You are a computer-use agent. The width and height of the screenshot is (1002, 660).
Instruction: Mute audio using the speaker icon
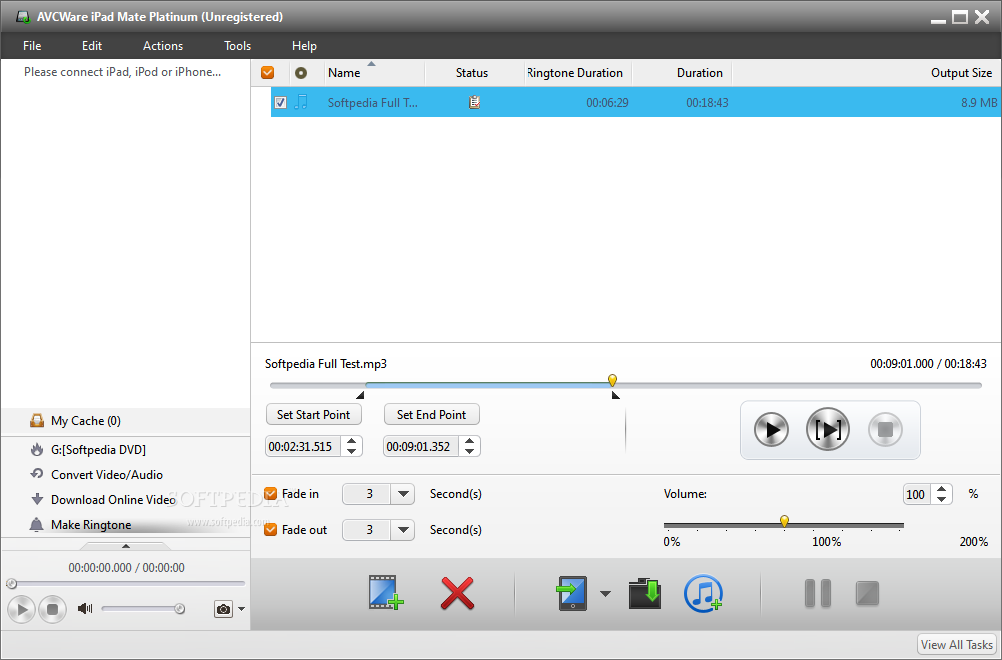coord(84,609)
